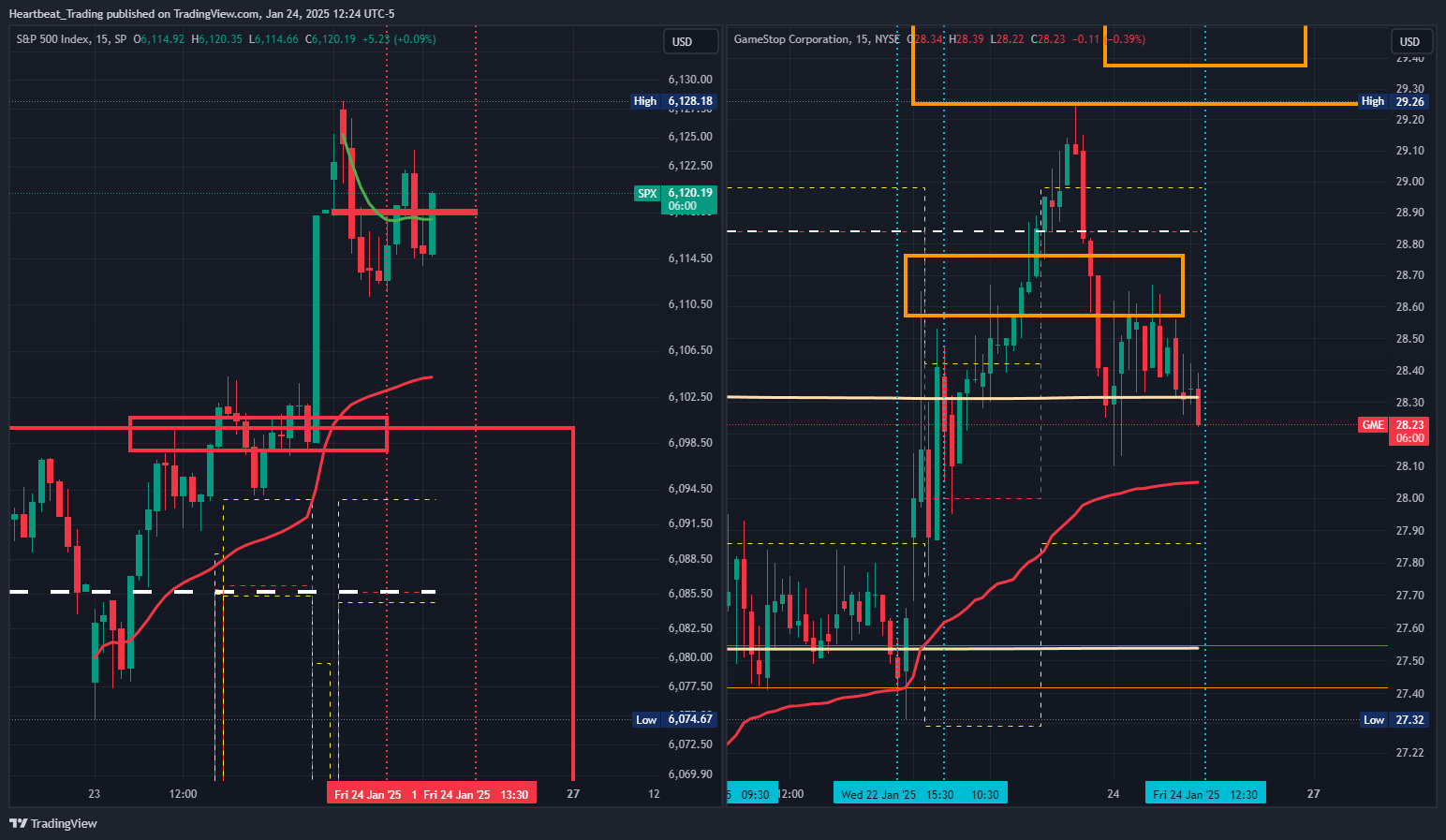Image resolution: width=1446 pixels, height=840 pixels.
Task: Click the High 29.26 label on GME chart
Action: [x=1393, y=101]
